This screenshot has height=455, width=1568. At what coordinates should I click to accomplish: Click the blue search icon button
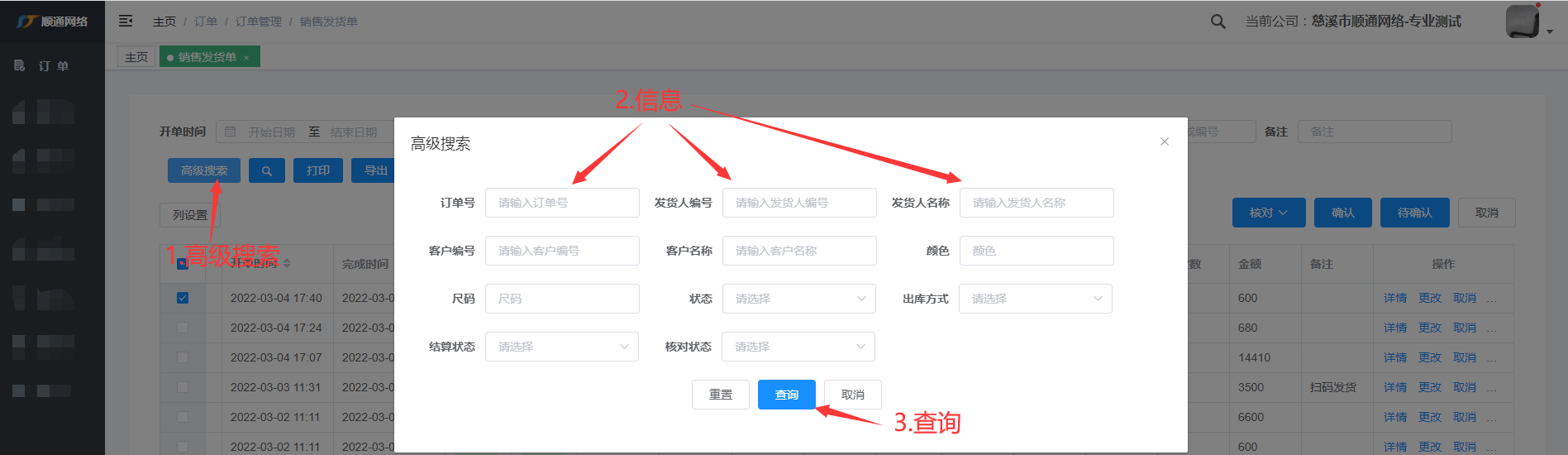coord(266,170)
